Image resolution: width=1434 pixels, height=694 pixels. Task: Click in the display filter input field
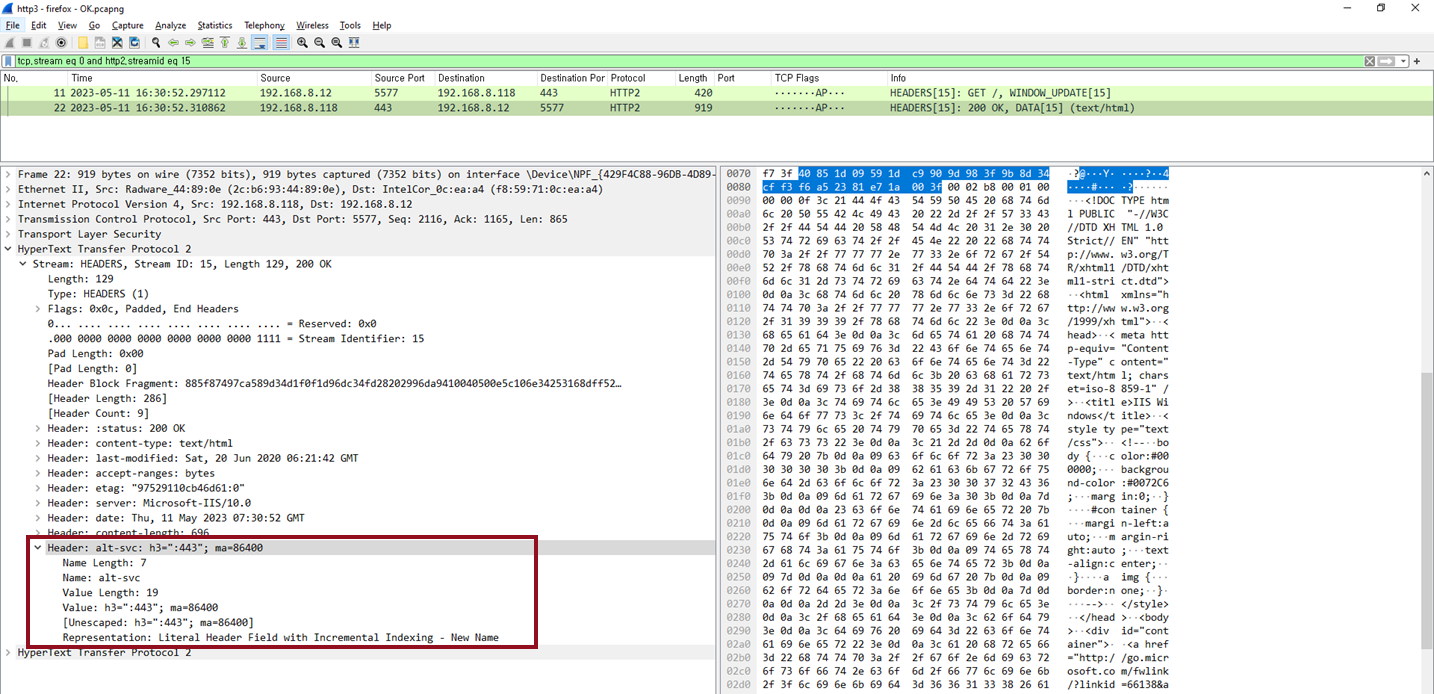(688, 61)
